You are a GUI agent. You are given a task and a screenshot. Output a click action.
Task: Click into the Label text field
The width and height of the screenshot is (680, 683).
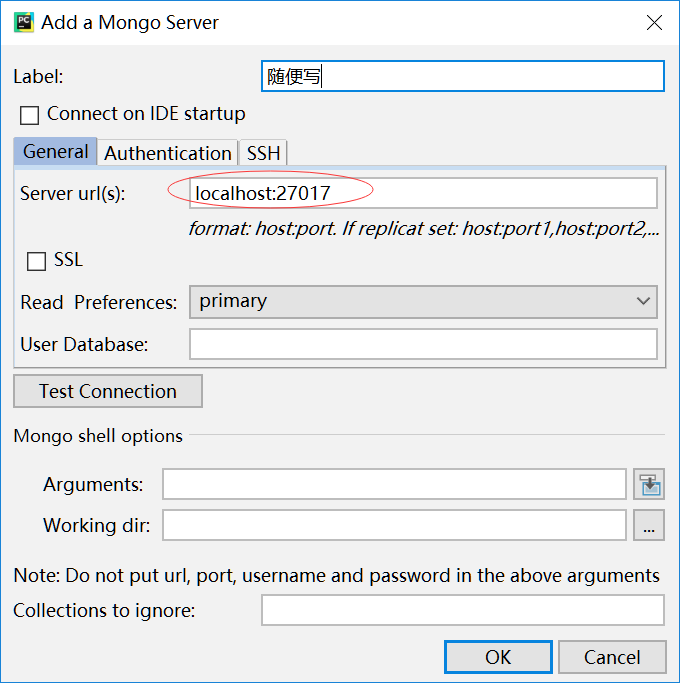pos(462,76)
